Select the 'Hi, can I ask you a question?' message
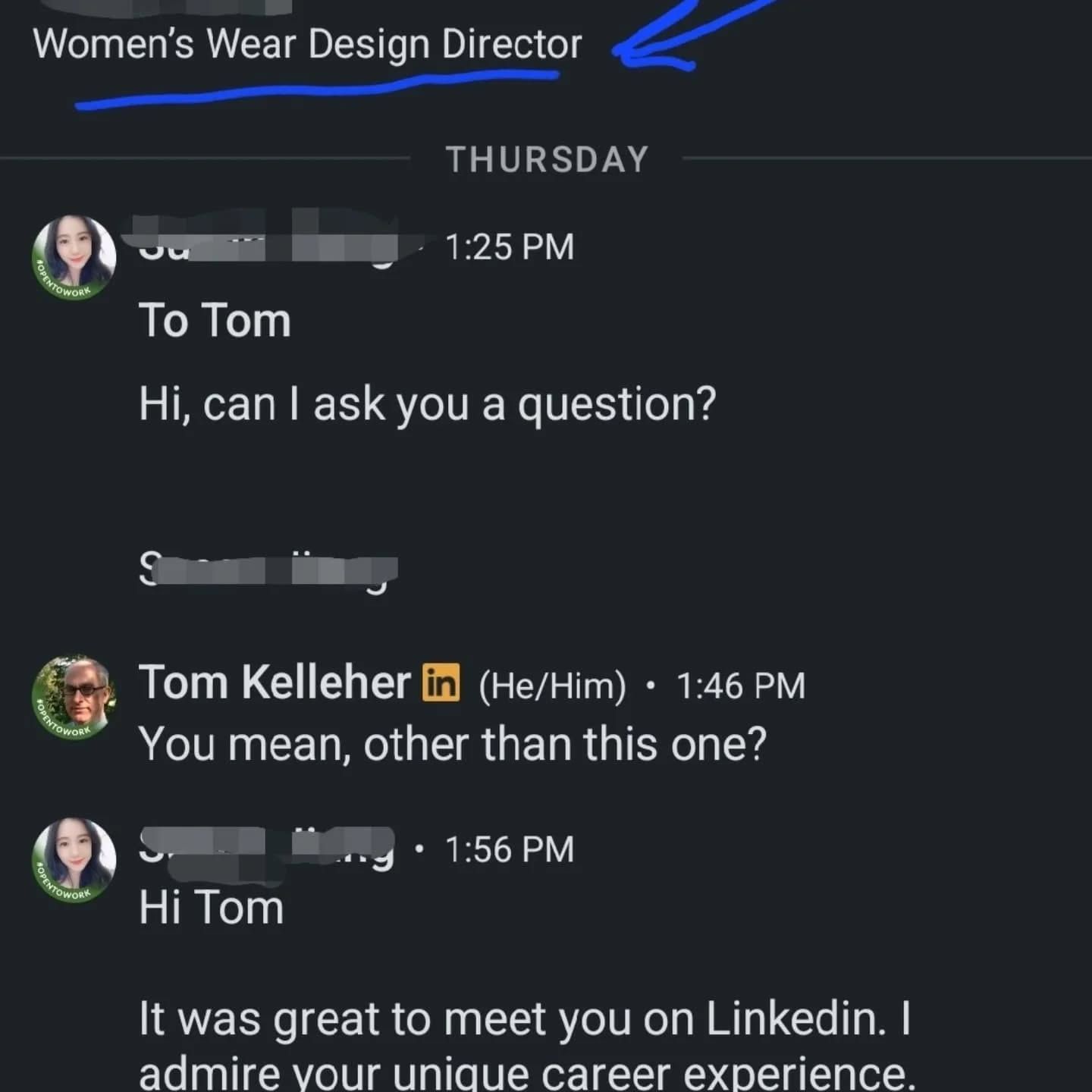The width and height of the screenshot is (1092, 1092). pyautogui.click(x=427, y=403)
